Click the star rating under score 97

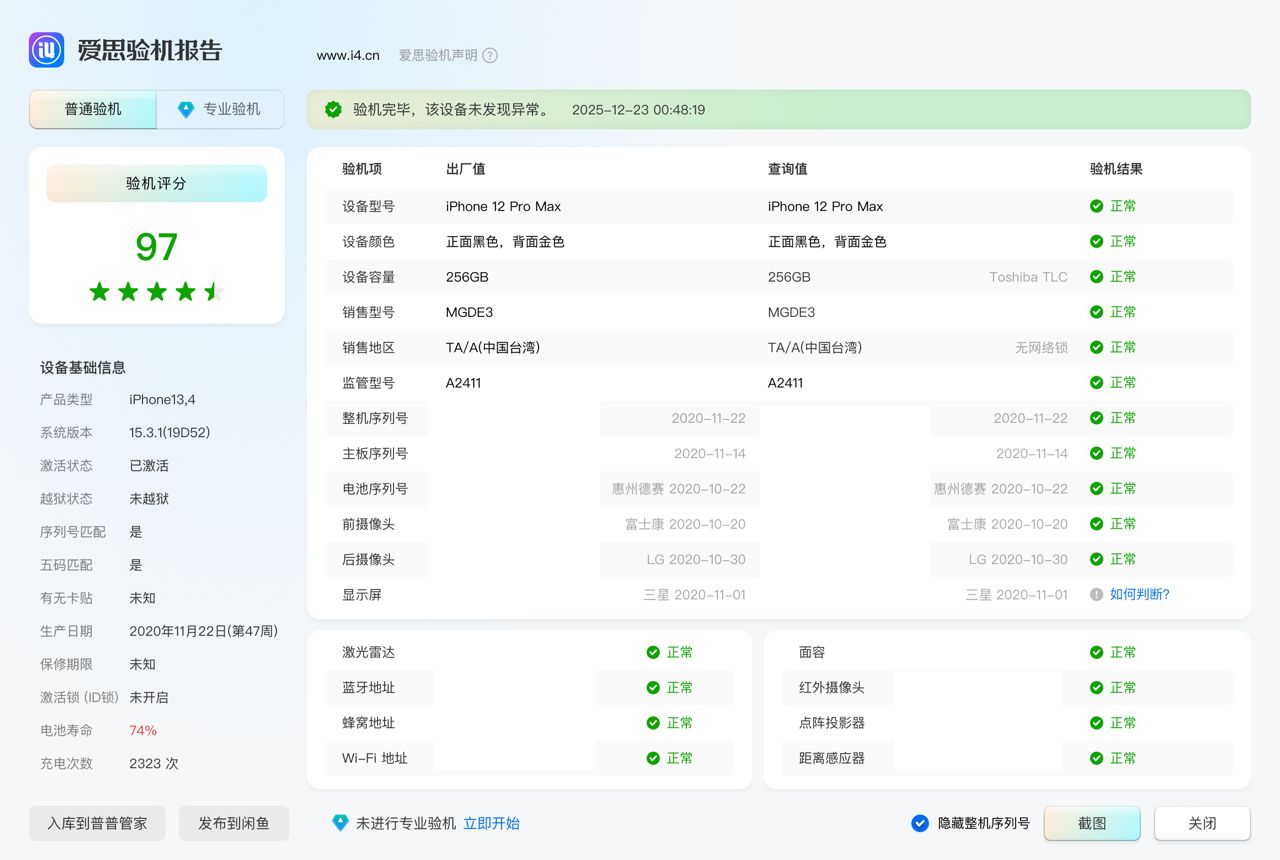click(157, 292)
